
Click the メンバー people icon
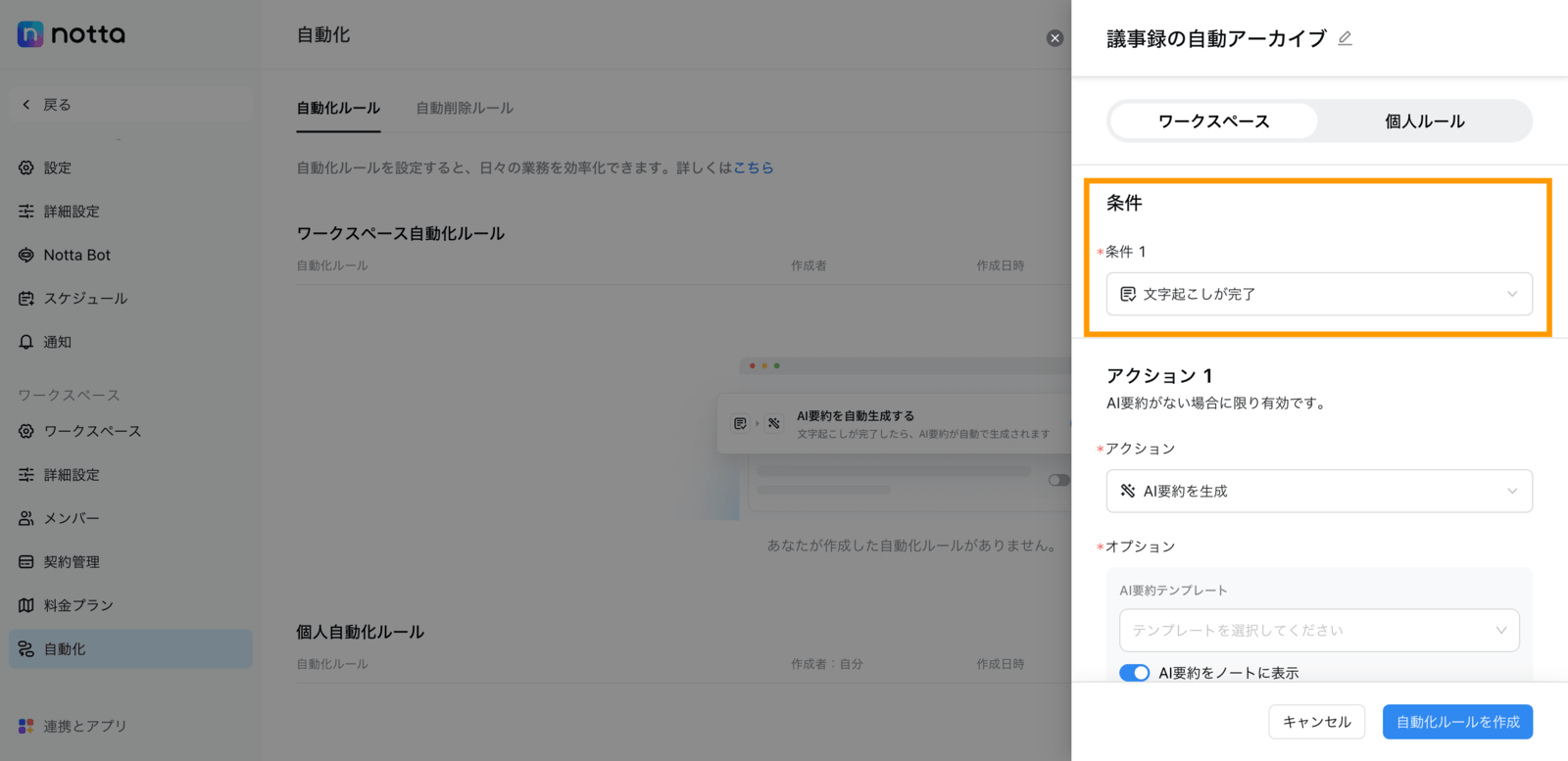pyautogui.click(x=26, y=518)
